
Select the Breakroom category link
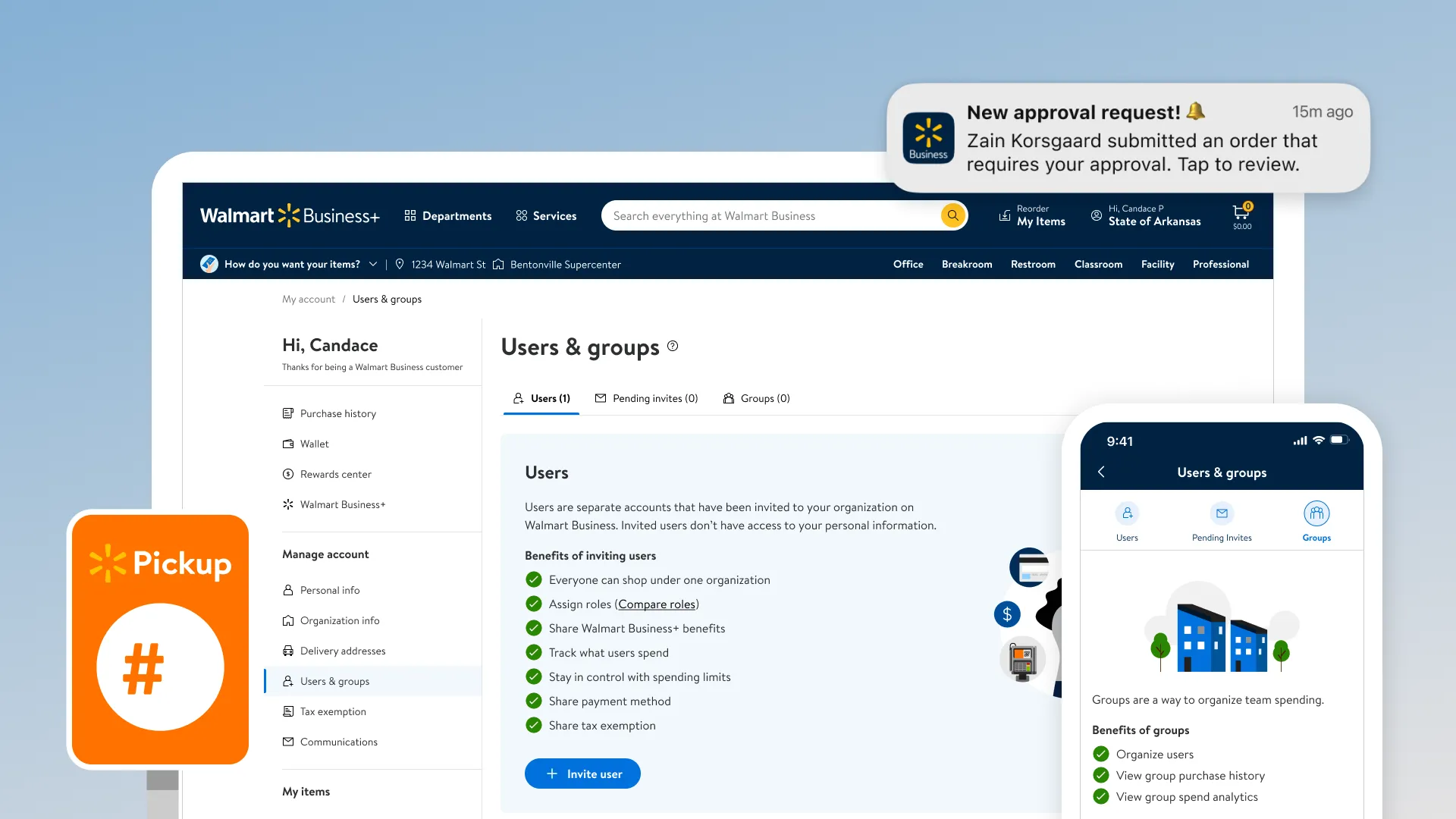[966, 264]
